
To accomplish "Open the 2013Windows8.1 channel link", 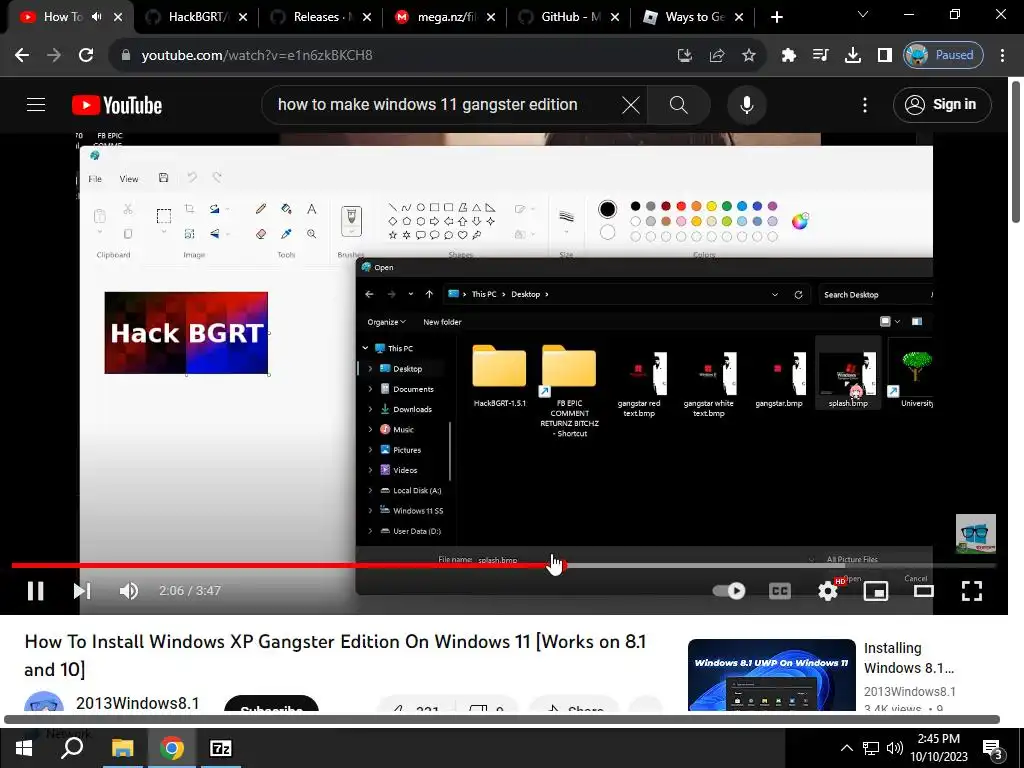I will click(137, 703).
